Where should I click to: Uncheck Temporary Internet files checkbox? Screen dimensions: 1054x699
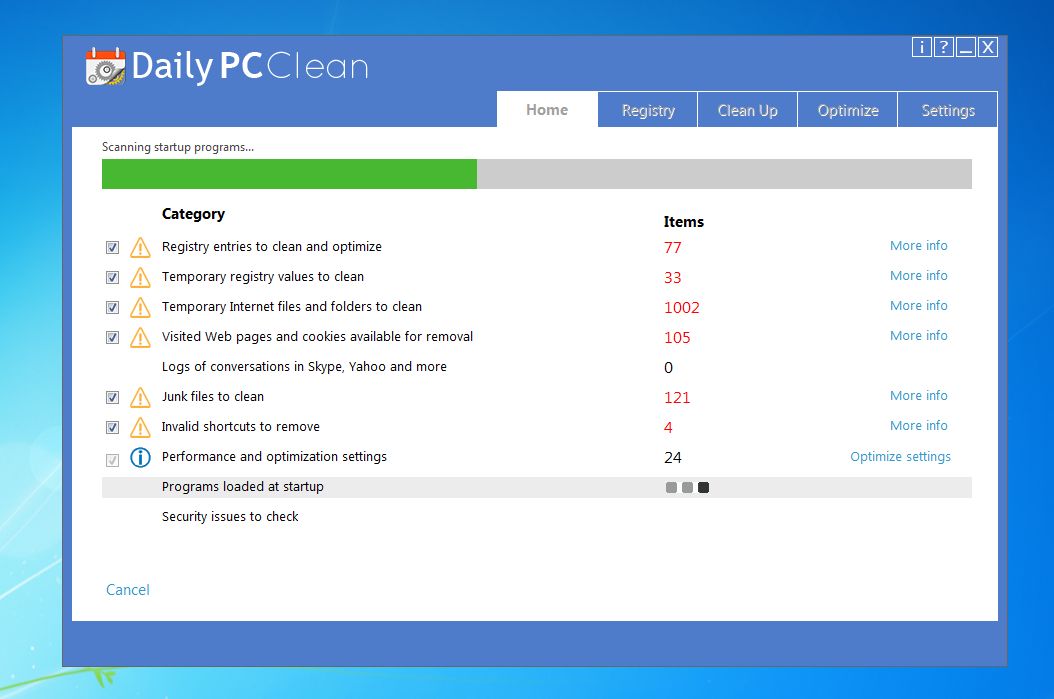[x=112, y=307]
